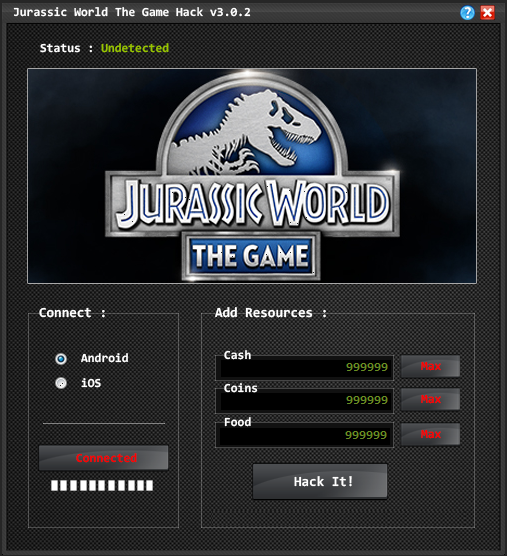
Task: Select the Android radio button
Action: point(61,359)
